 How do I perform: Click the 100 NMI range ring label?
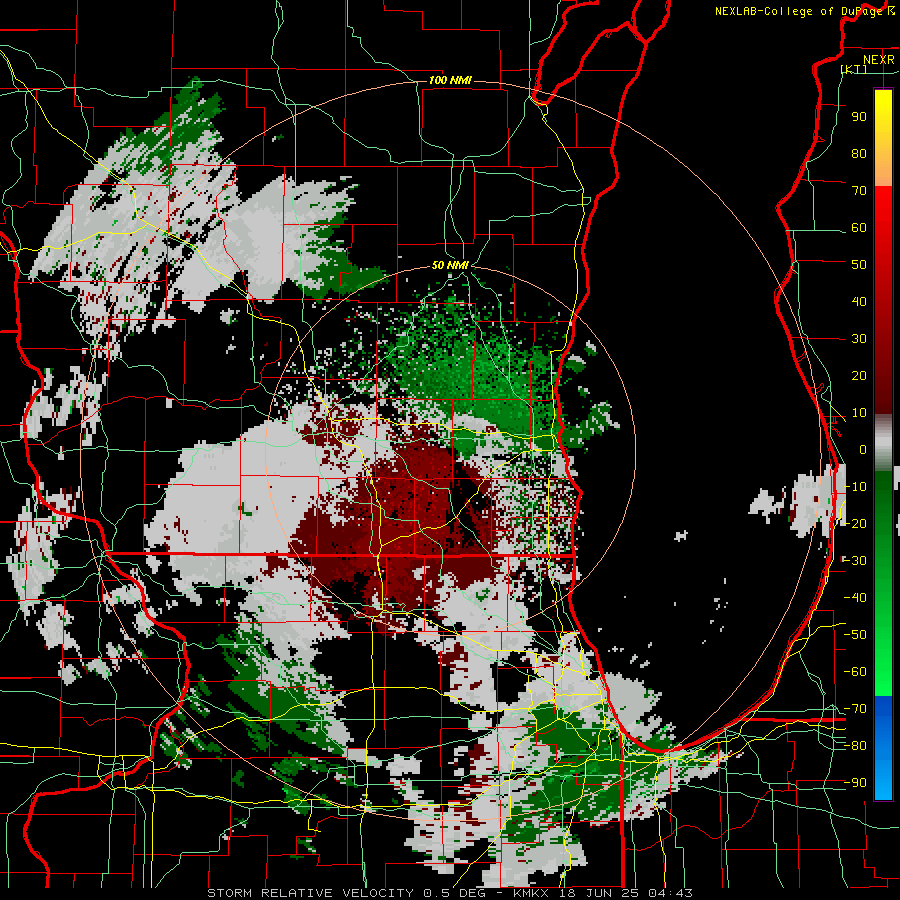coord(450,80)
